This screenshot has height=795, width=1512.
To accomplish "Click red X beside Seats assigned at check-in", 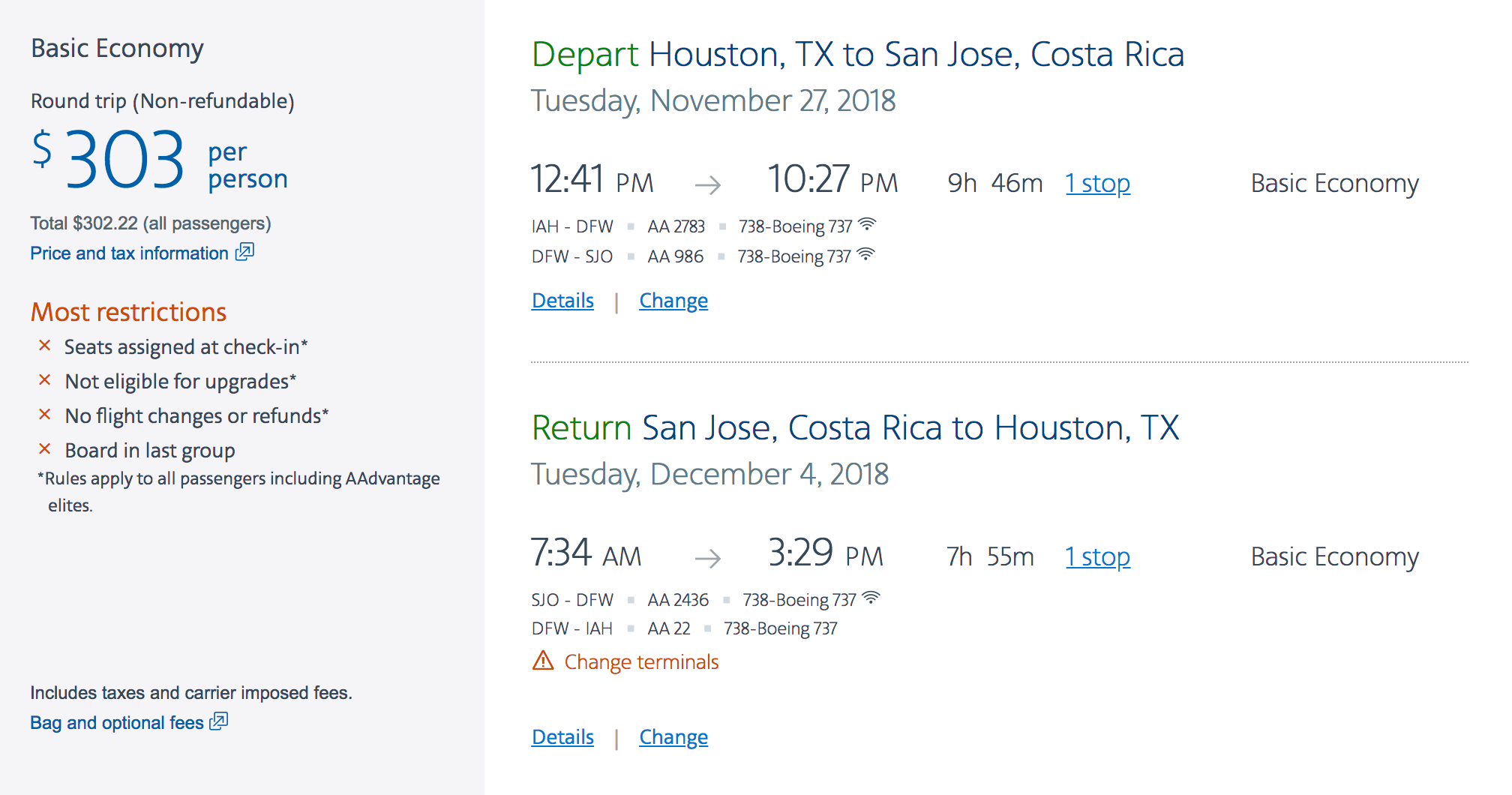I will [45, 346].
